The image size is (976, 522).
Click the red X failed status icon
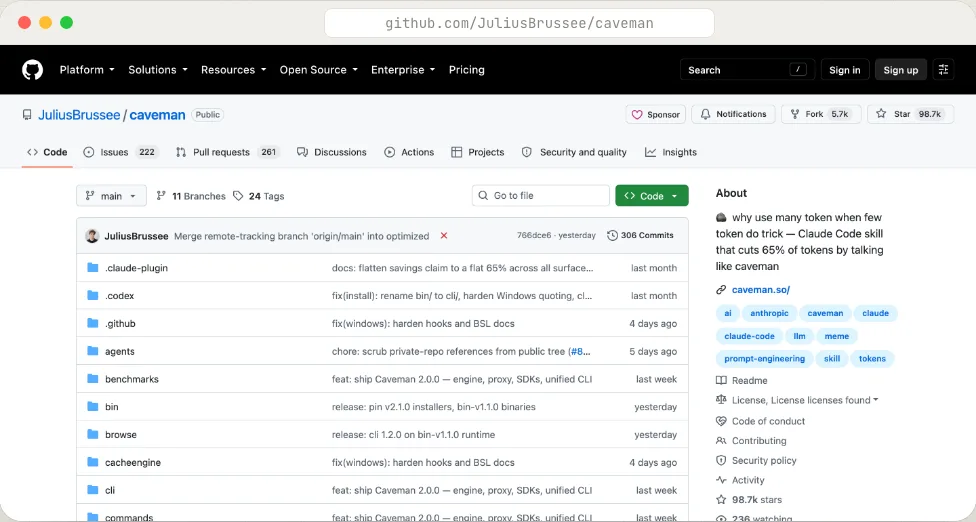click(x=444, y=235)
